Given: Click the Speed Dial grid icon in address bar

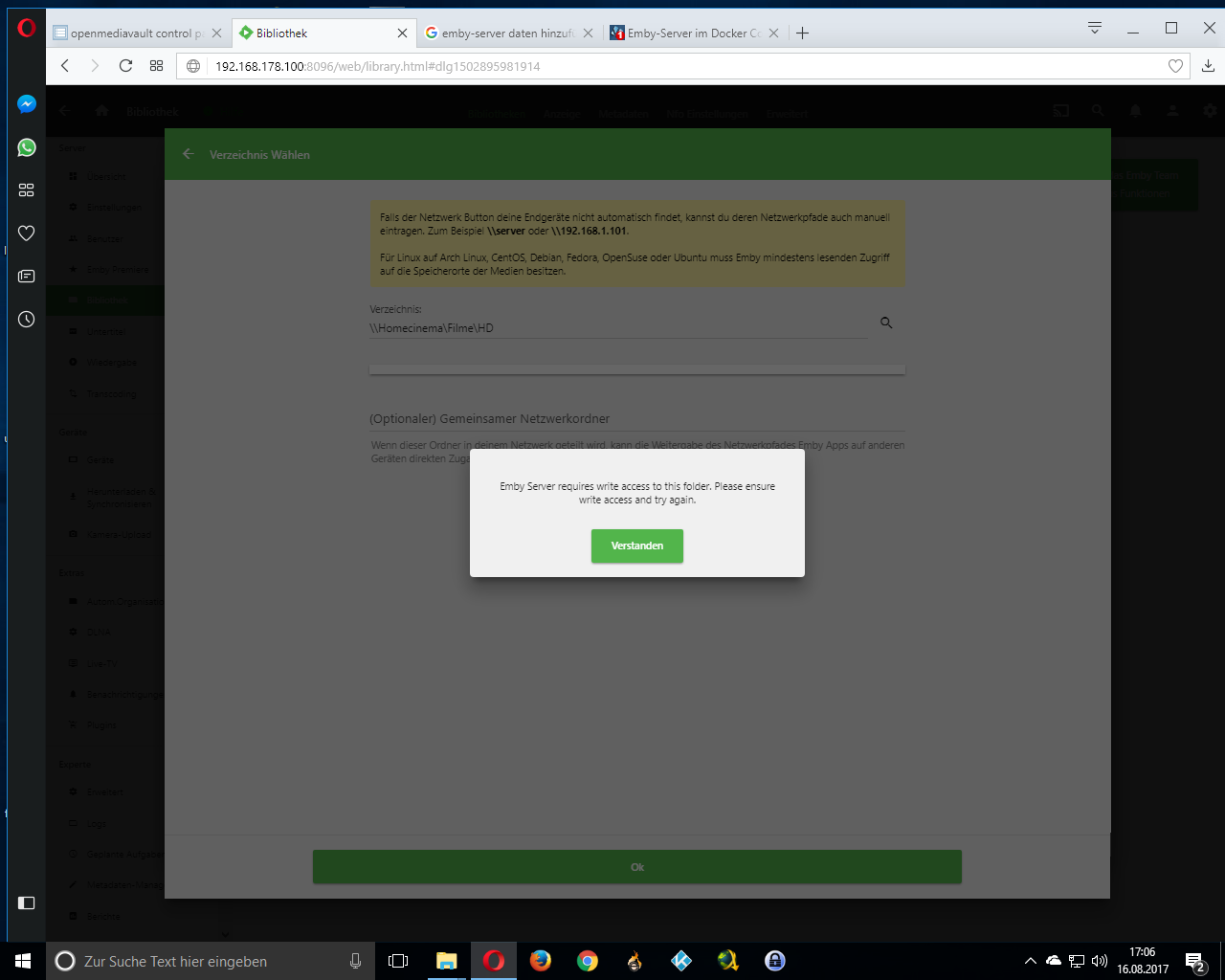Looking at the screenshot, I should [157, 66].
